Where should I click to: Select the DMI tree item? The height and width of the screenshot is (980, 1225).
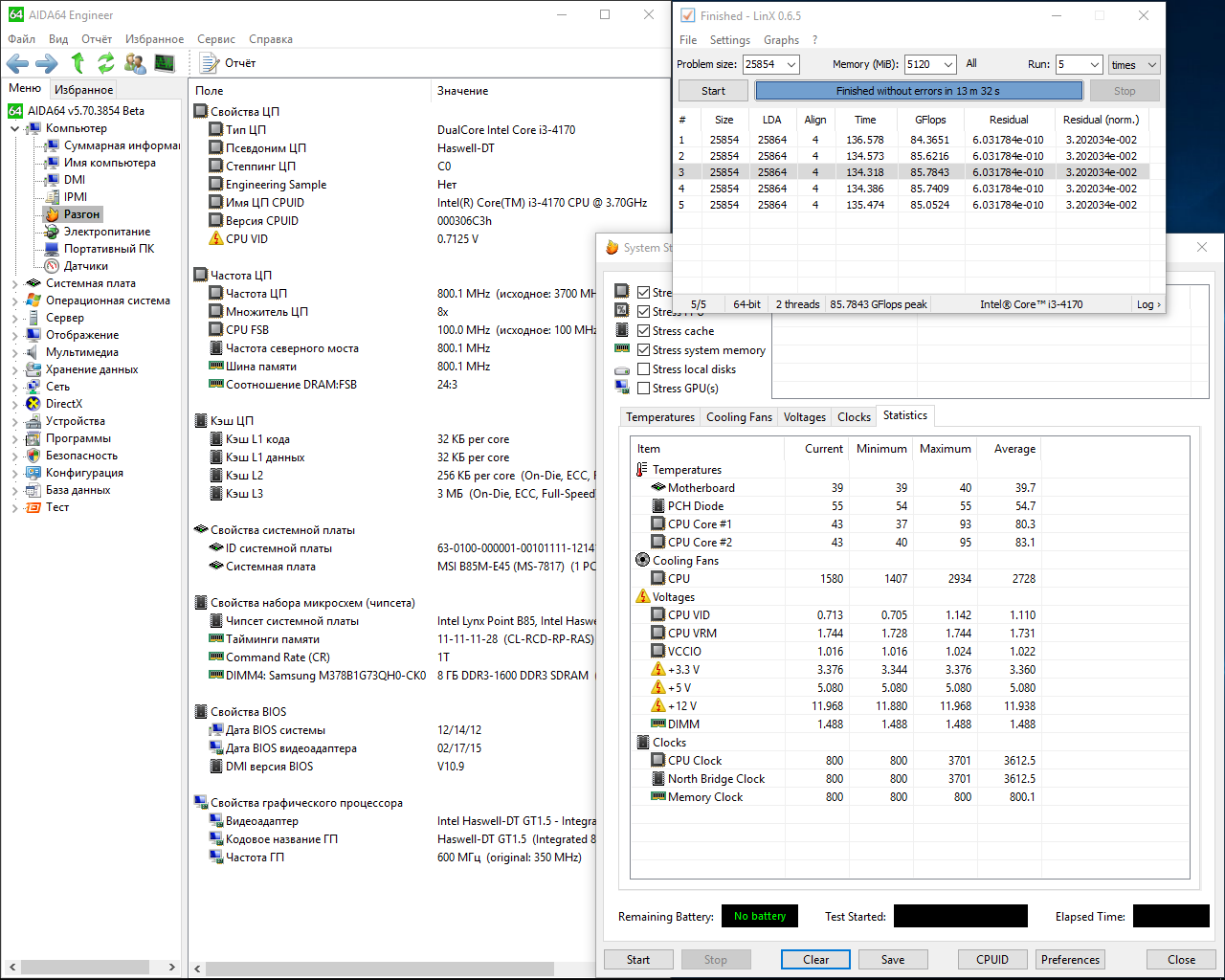click(65, 180)
